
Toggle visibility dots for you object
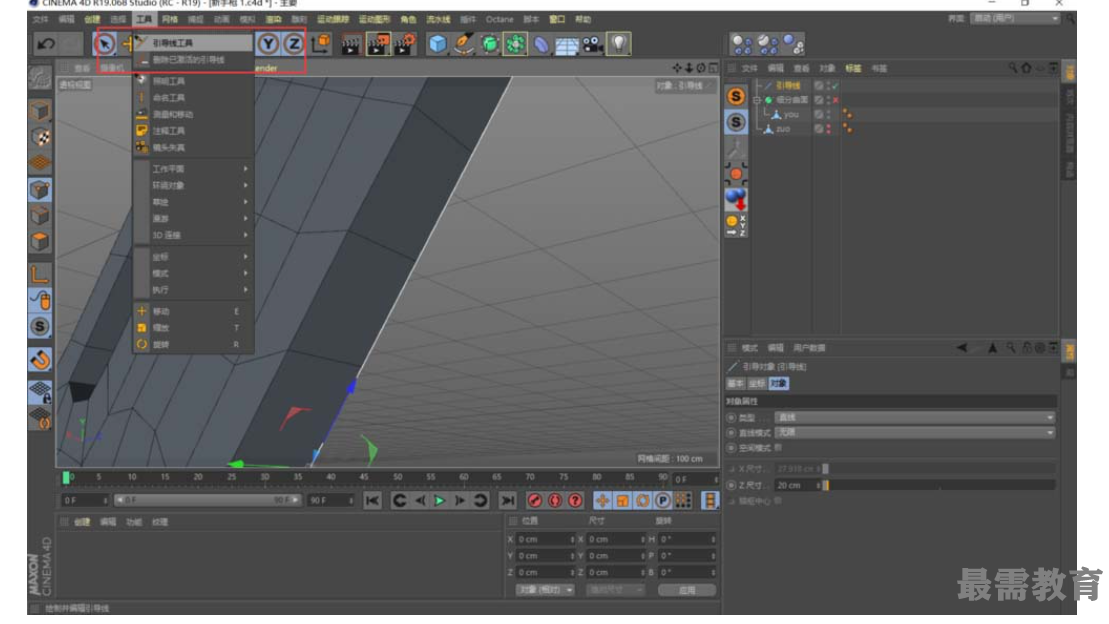828,115
